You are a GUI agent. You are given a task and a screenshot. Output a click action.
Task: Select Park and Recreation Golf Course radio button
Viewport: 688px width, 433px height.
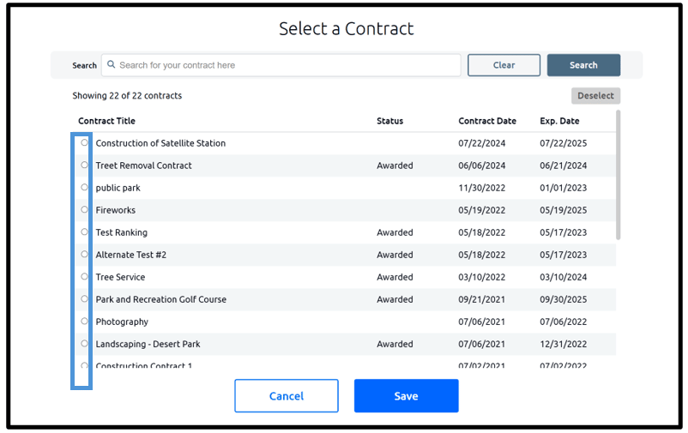pyautogui.click(x=84, y=299)
